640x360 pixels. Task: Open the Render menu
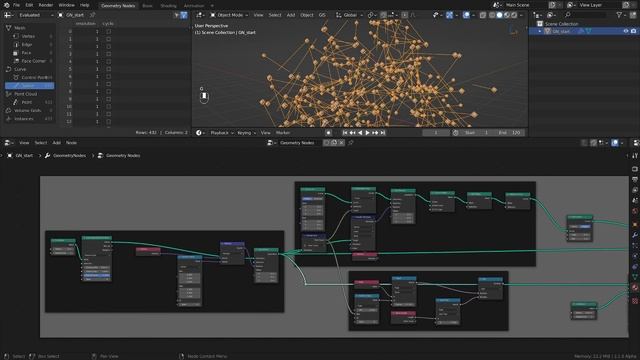(46, 5)
